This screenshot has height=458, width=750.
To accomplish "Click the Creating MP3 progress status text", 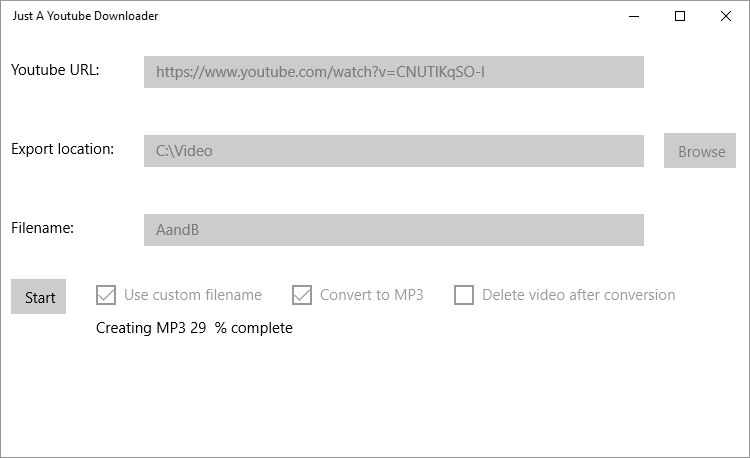I will [x=194, y=328].
